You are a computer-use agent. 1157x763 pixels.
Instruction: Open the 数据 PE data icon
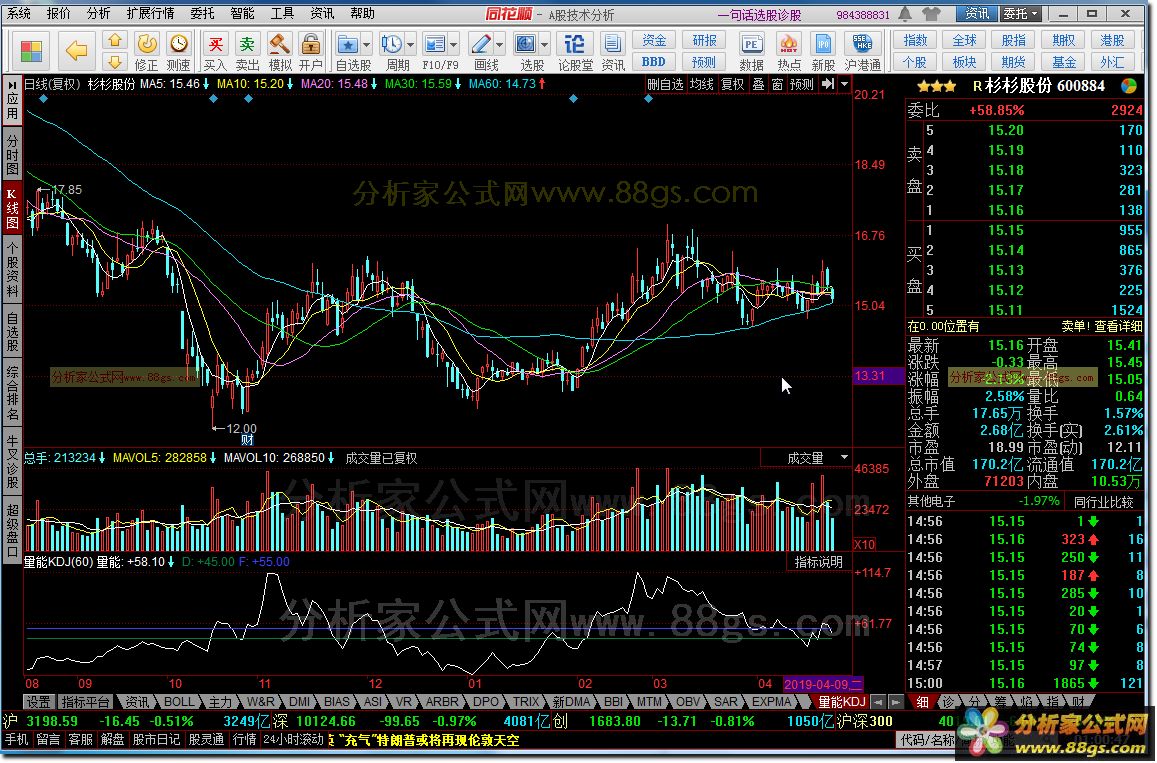pyautogui.click(x=751, y=44)
